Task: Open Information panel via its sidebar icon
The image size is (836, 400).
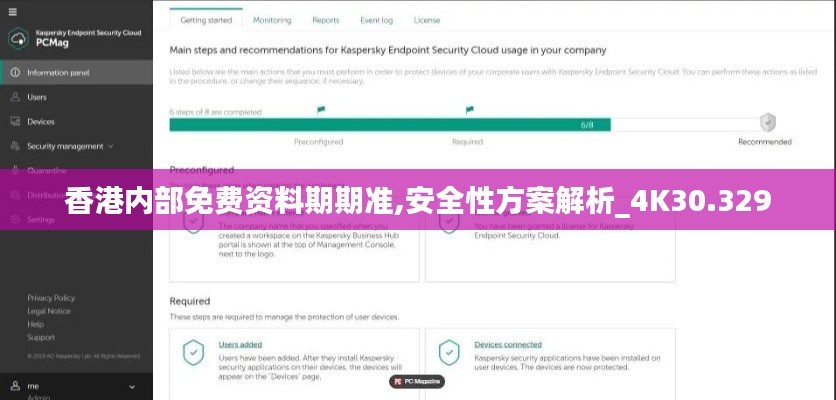Action: point(15,73)
